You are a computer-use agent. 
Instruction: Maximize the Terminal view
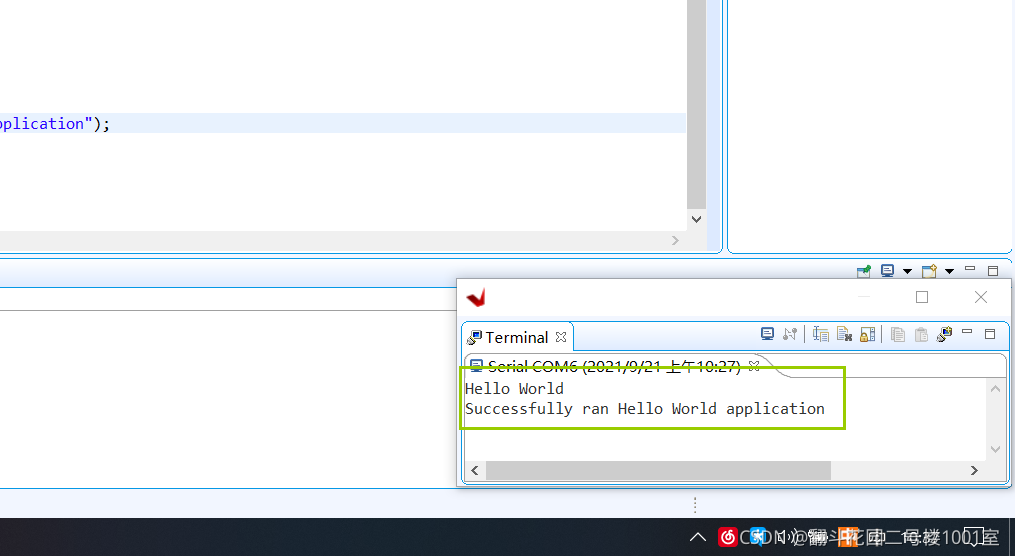pos(990,334)
